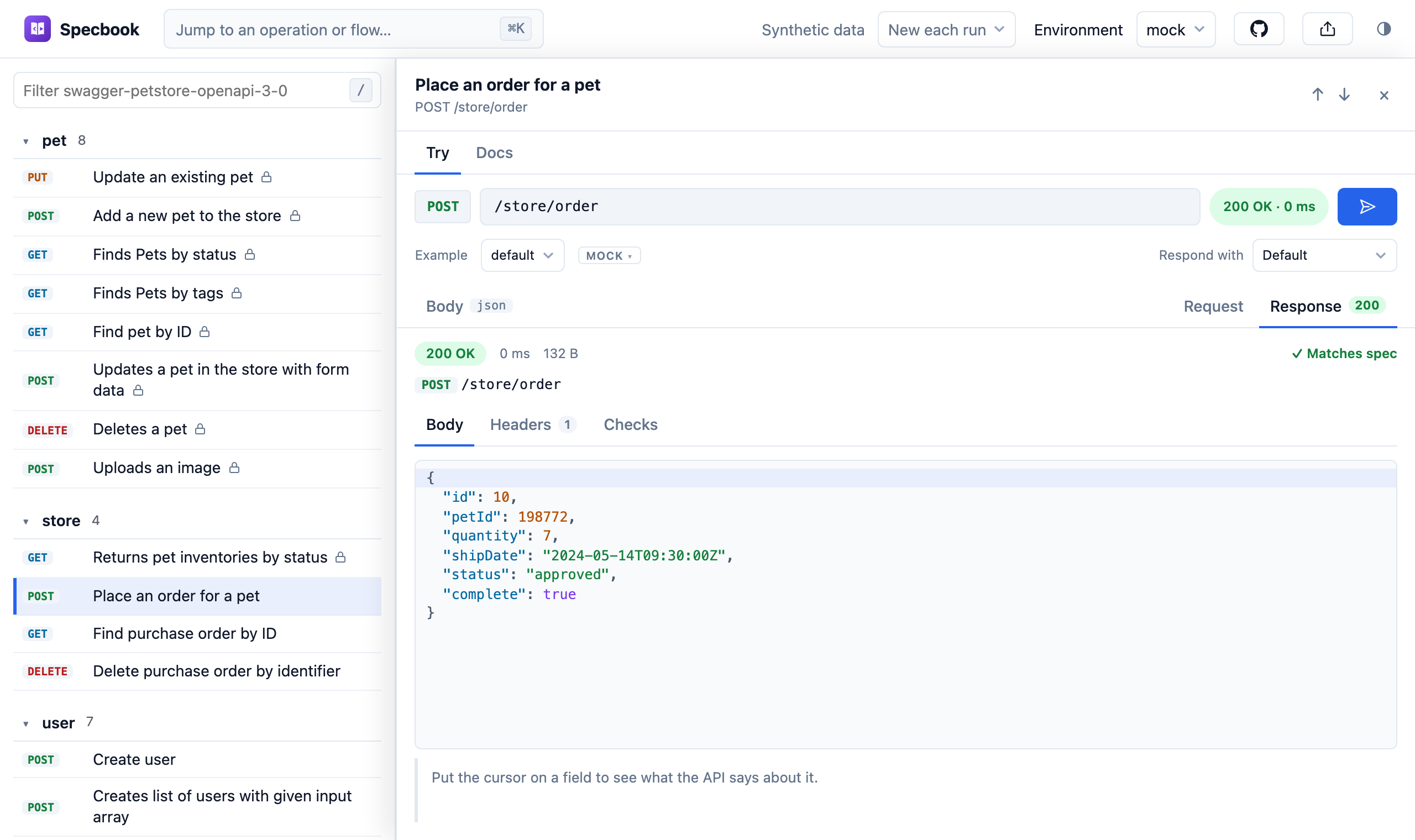This screenshot has height=840, width=1415.
Task: Click the /store/order URL field
Action: [840, 207]
